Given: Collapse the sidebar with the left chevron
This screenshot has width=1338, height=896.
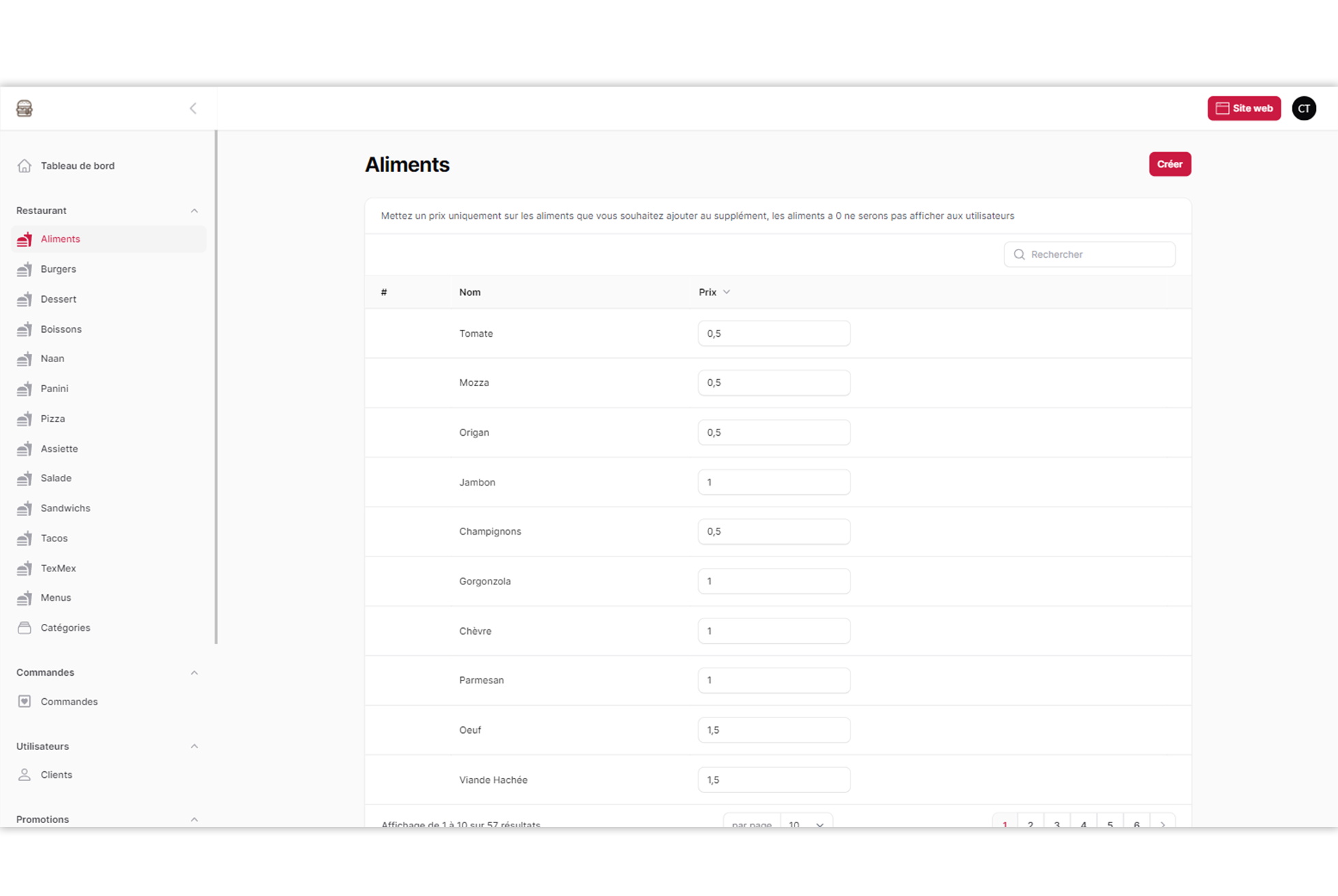Looking at the screenshot, I should pos(193,108).
